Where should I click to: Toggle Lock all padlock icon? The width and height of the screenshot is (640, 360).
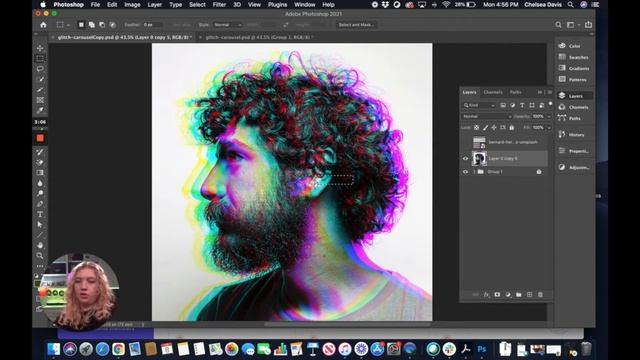point(511,128)
